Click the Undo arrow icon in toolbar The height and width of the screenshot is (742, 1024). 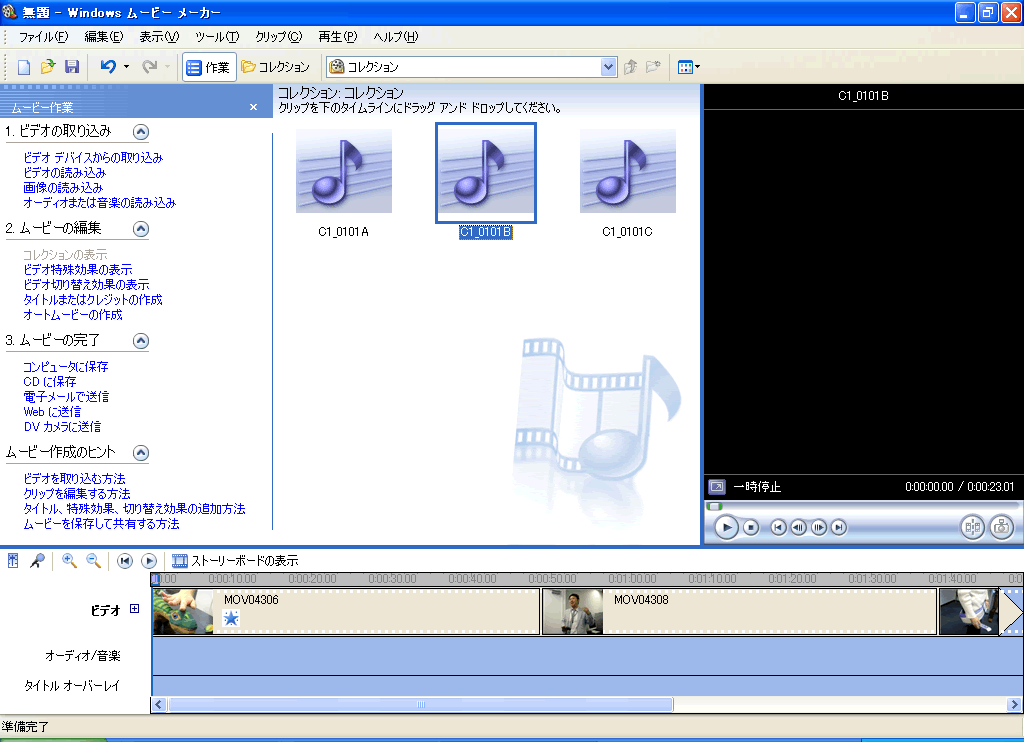[x=108, y=67]
